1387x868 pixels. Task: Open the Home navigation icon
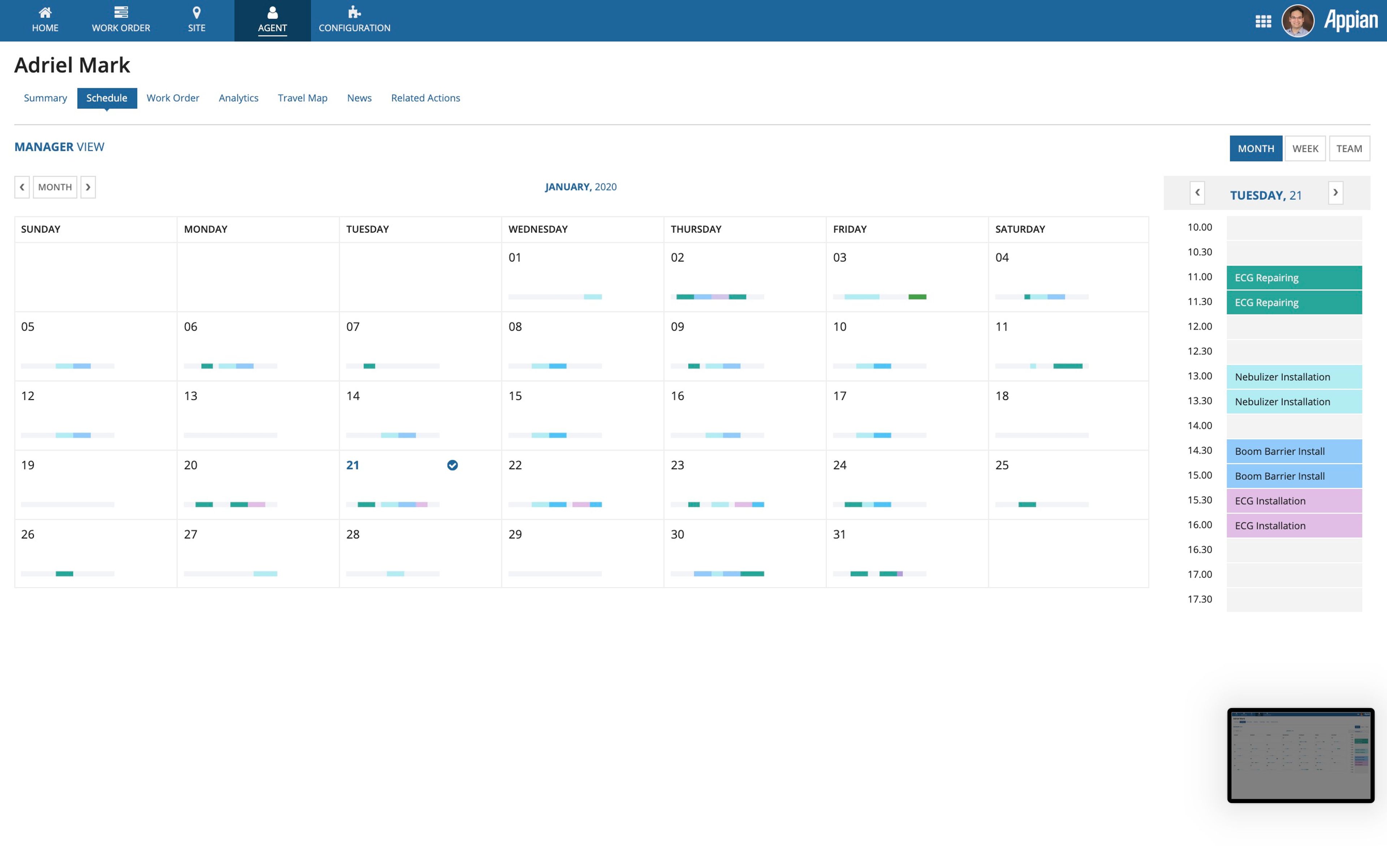(45, 12)
